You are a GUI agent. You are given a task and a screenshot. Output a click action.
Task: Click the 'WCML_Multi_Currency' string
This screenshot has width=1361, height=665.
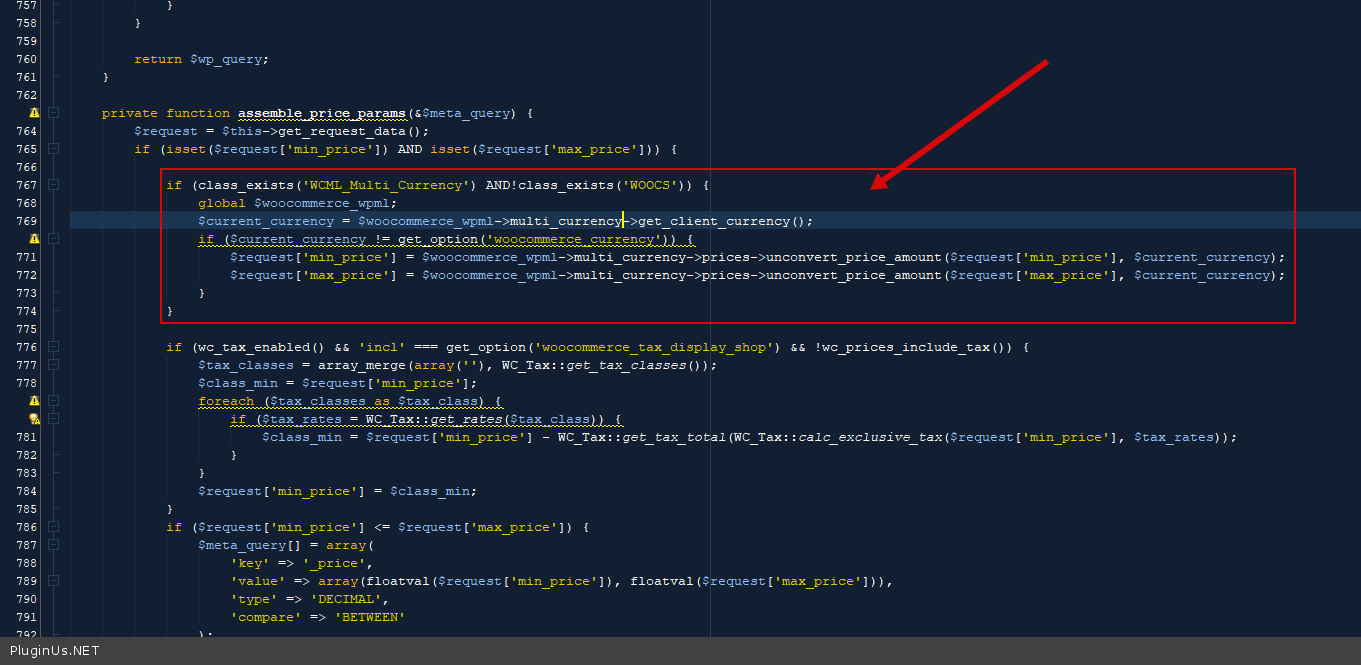390,185
